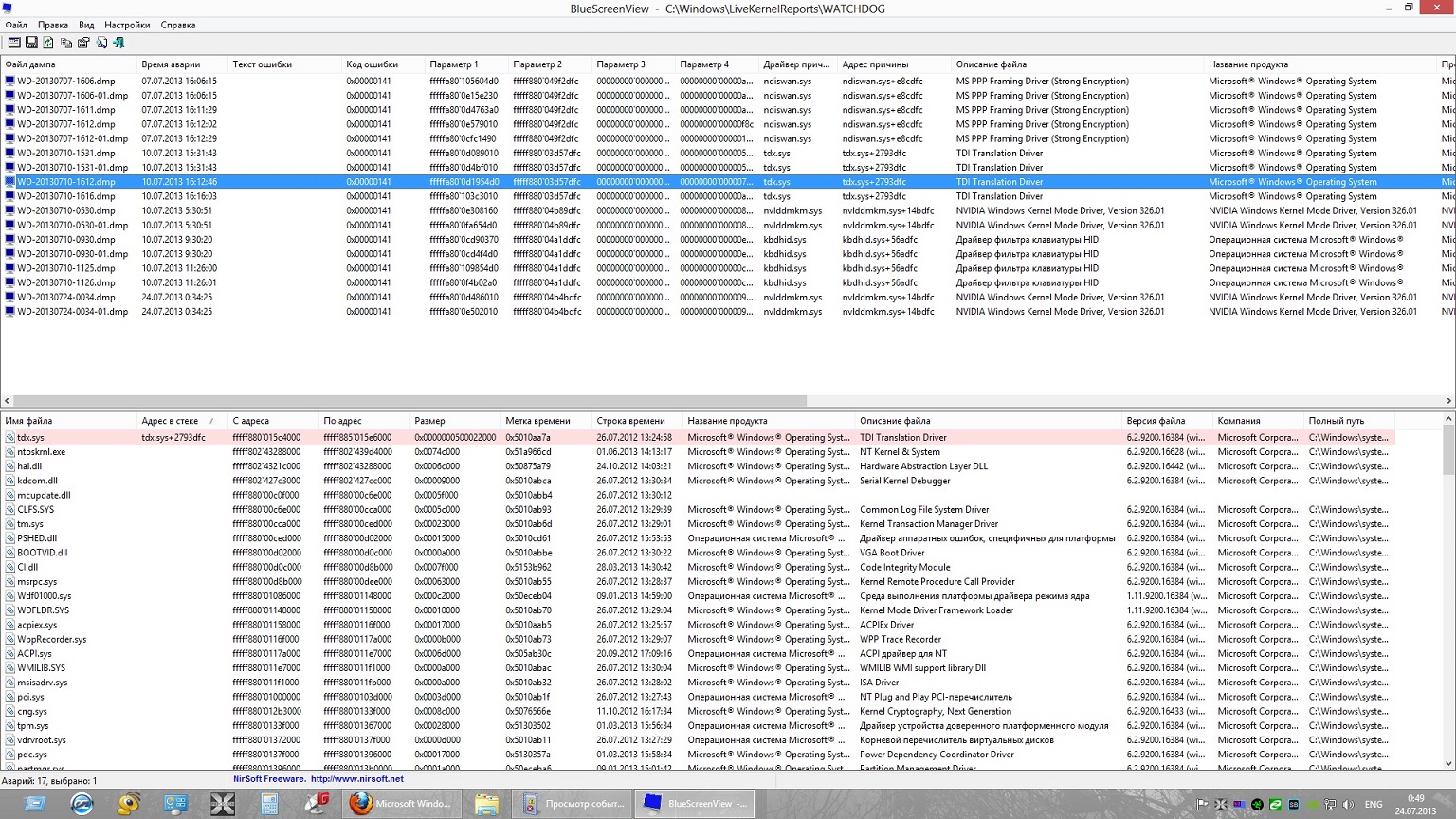Screen dimensions: 1456x819
Task: Select the Wdf01000.sys driver row
Action: pos(698,596)
